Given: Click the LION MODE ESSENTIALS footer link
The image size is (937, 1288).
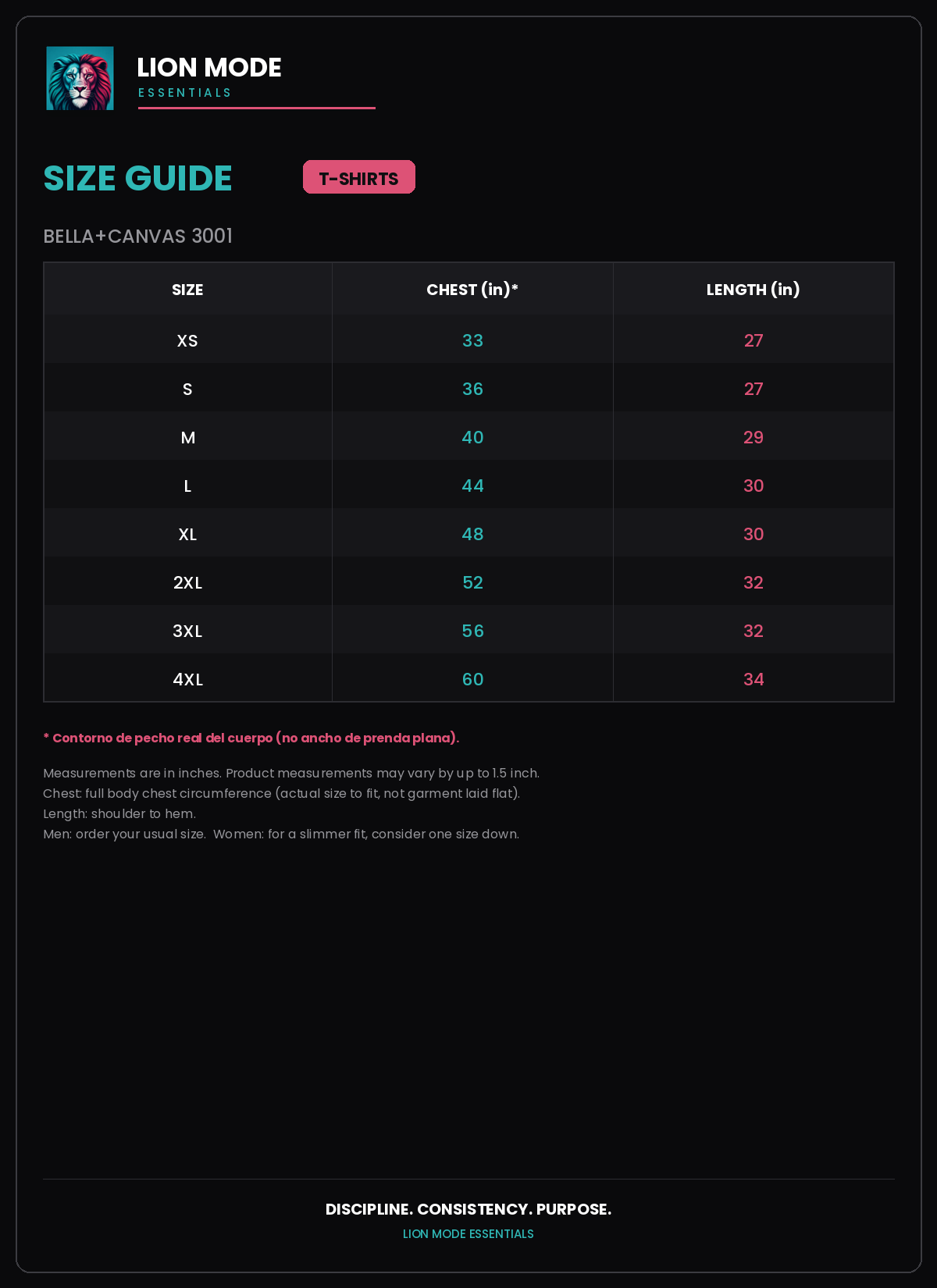Looking at the screenshot, I should [468, 1234].
